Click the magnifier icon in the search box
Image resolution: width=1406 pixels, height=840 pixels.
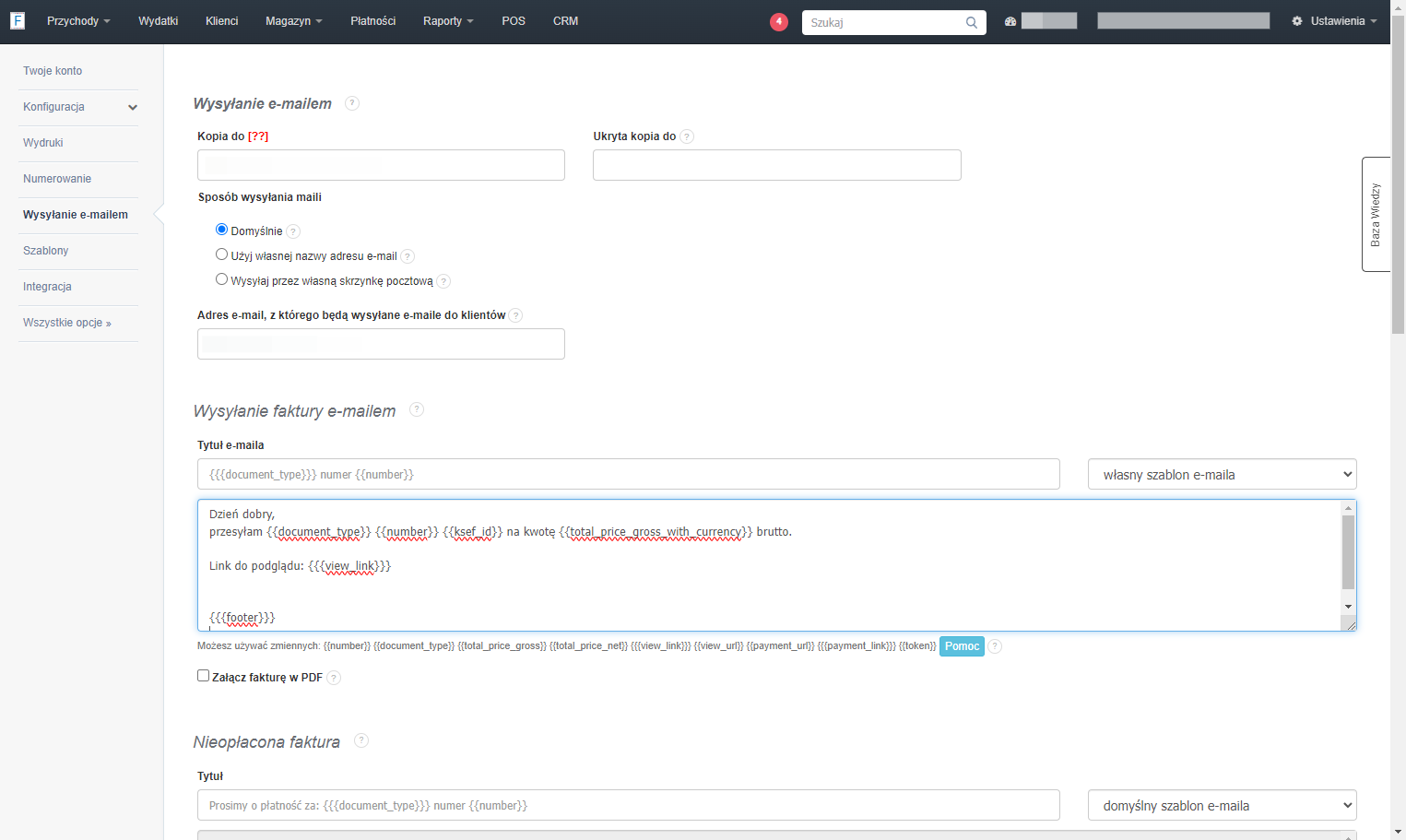tap(972, 22)
